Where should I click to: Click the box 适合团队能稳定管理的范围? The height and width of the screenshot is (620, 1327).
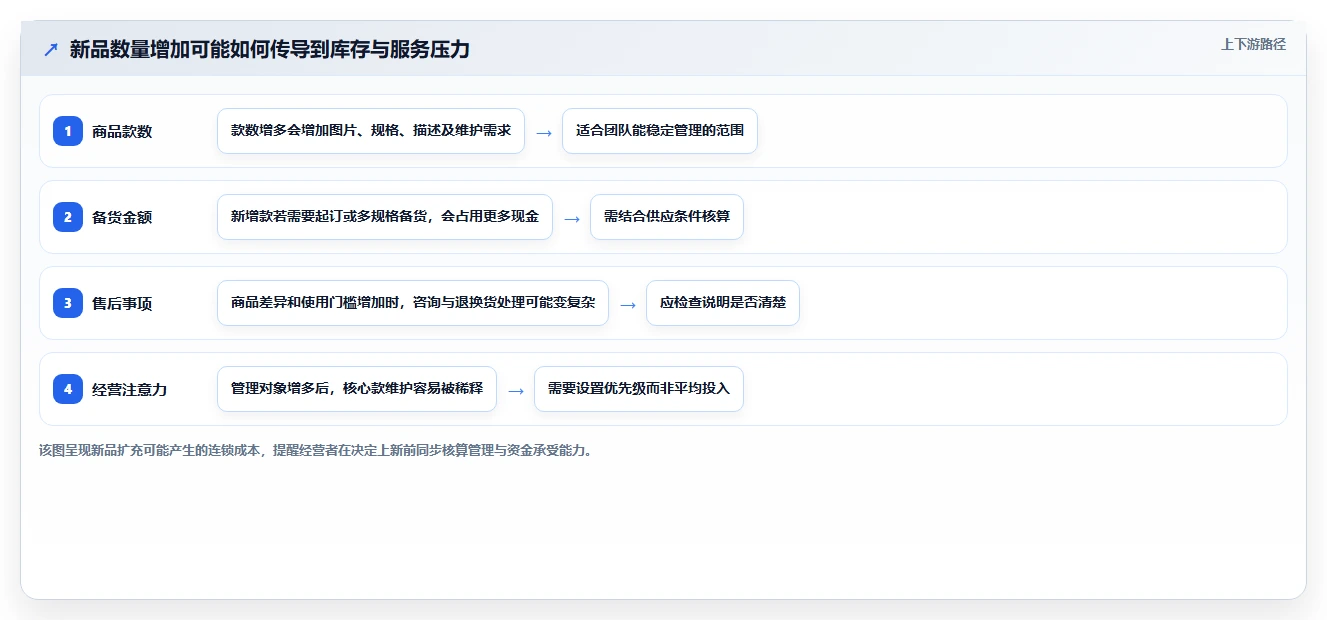coord(660,131)
